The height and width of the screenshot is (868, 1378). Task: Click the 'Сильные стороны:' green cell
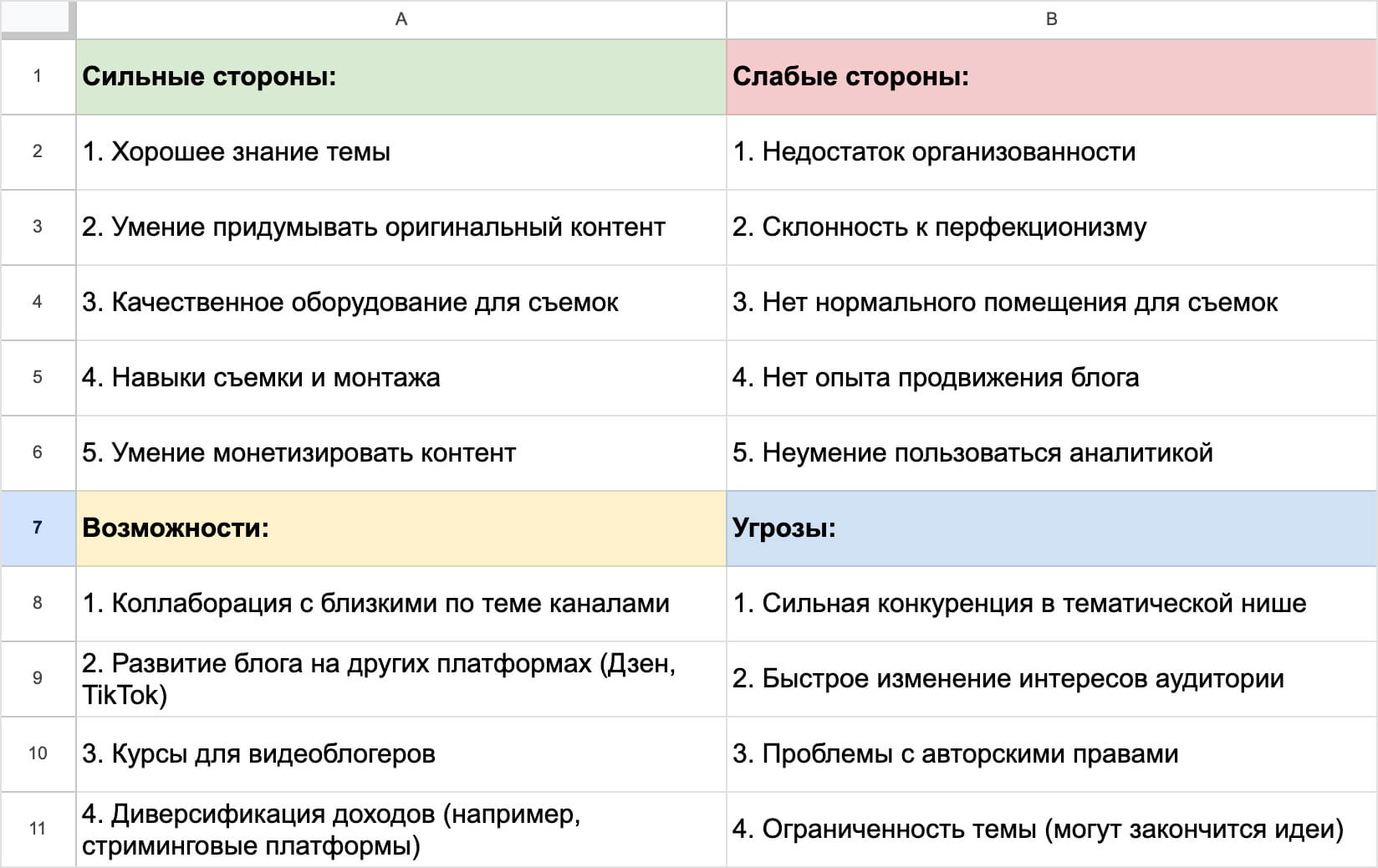point(401,77)
